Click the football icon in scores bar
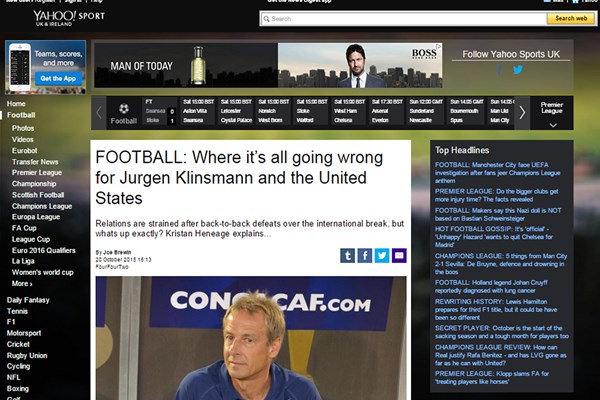Image resolution: width=600 pixels, height=400 pixels. (x=124, y=109)
